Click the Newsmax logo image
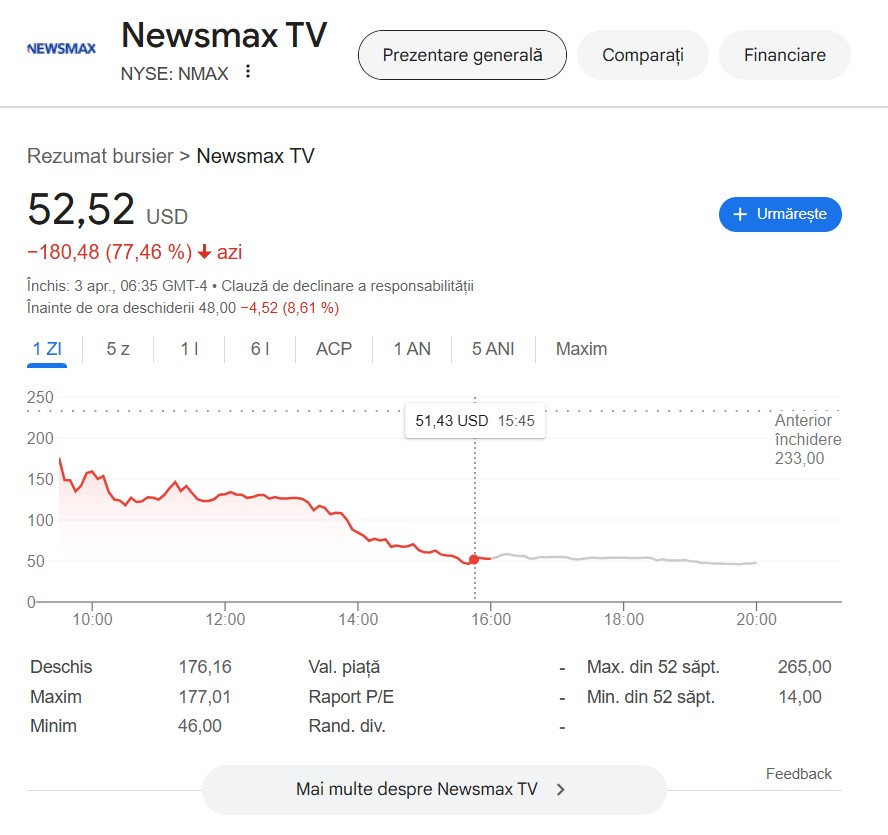 (61, 49)
